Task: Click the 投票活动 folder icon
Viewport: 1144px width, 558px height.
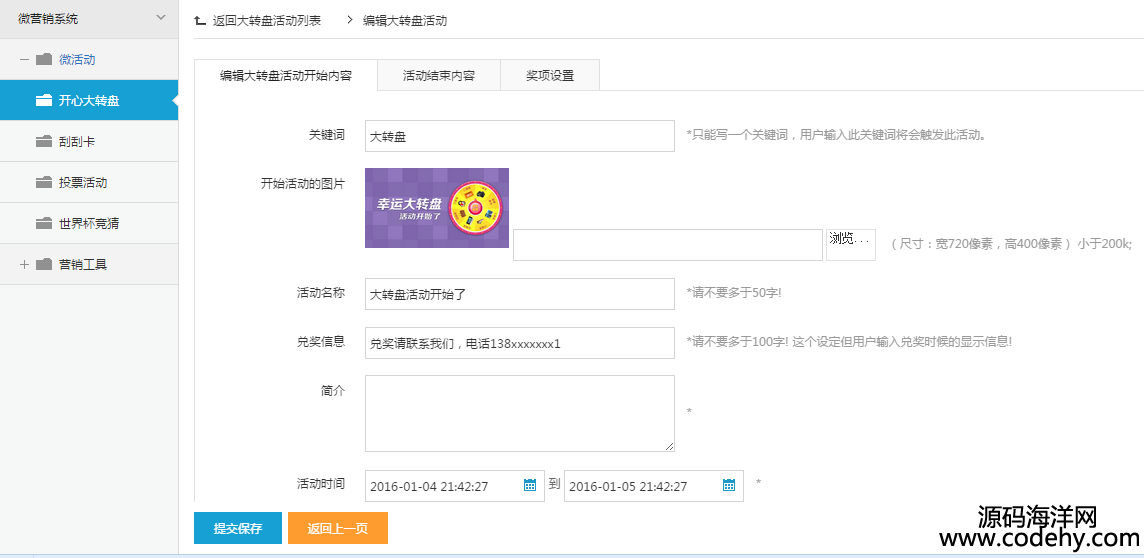Action: pyautogui.click(x=44, y=182)
